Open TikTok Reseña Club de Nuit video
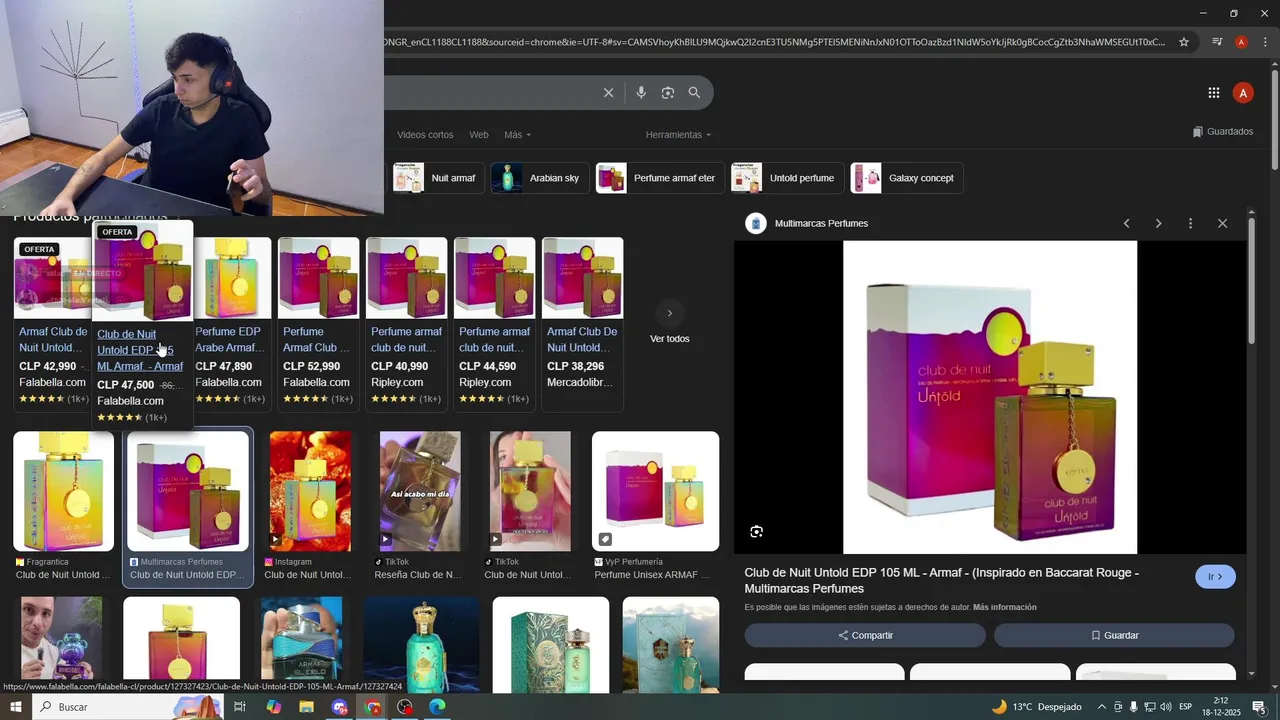This screenshot has height=720, width=1280. click(420, 491)
